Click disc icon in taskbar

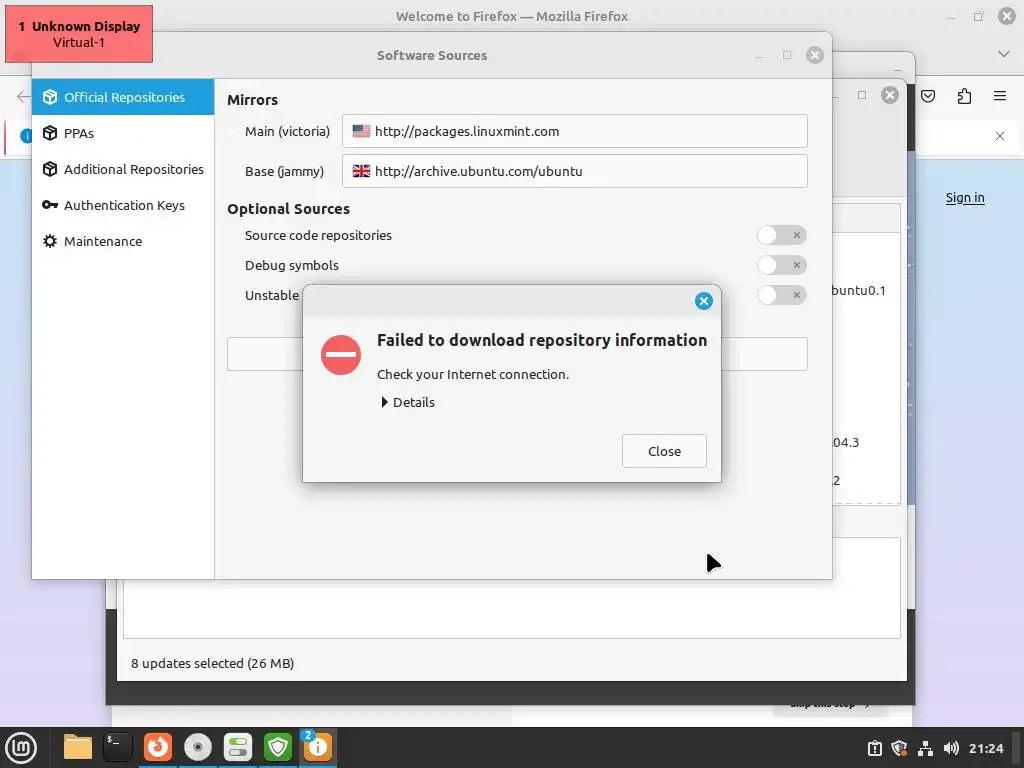pyautogui.click(x=198, y=747)
